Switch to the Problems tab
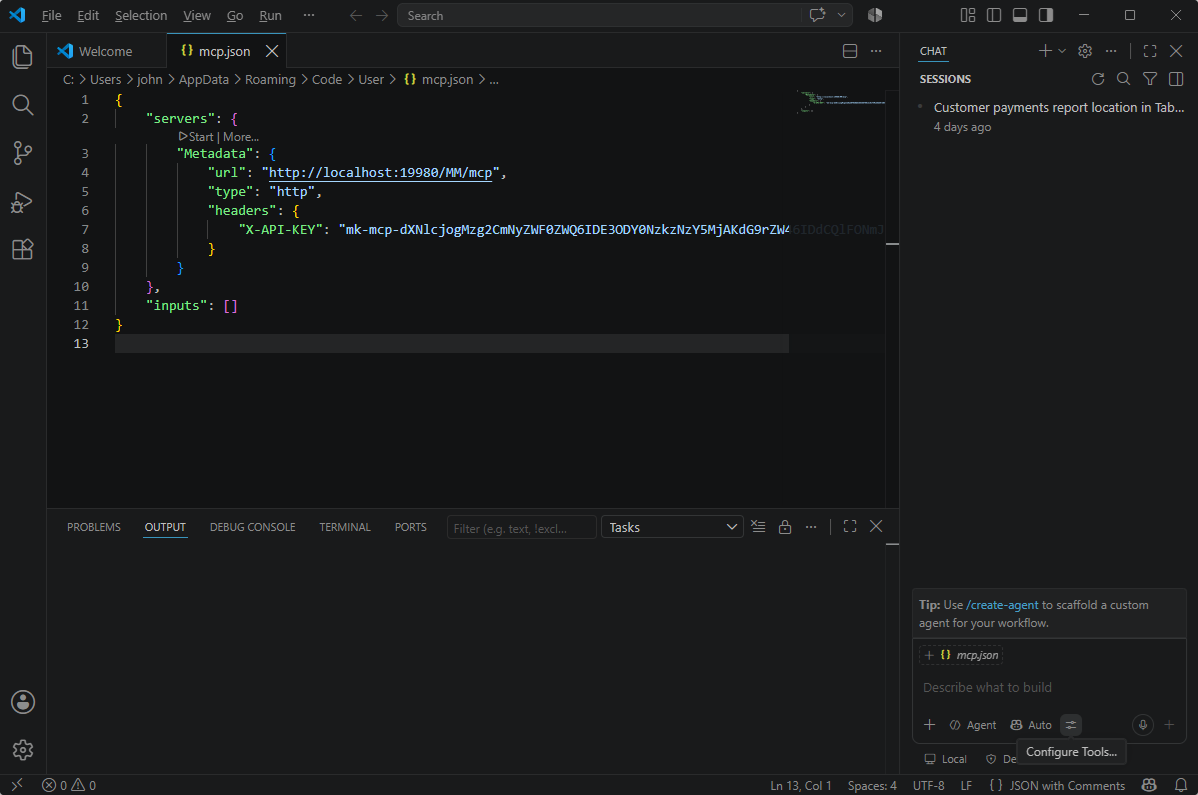Screen dimensions: 1198x795 pyautogui.click(x=94, y=527)
